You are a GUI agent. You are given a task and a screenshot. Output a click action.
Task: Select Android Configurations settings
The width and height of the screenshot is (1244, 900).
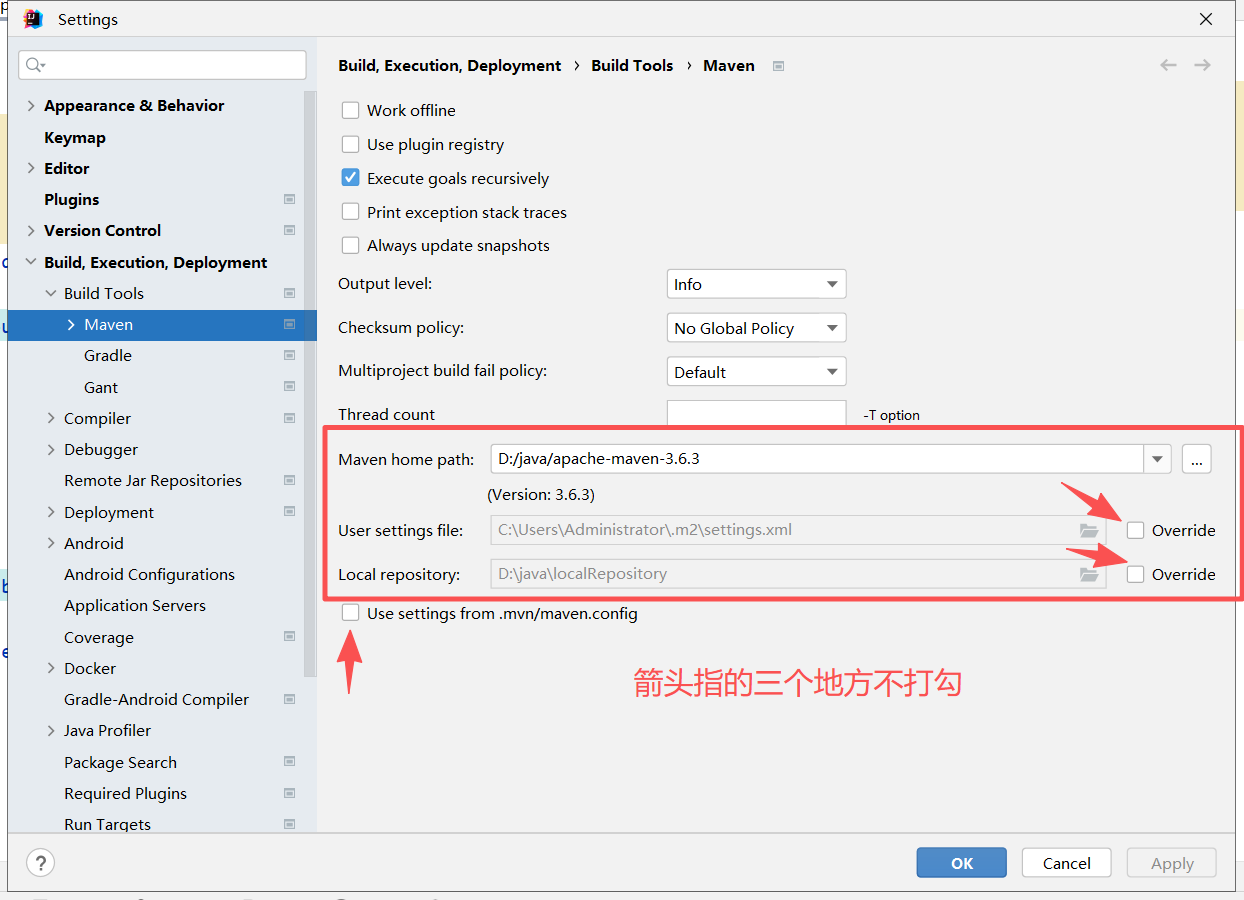[150, 574]
